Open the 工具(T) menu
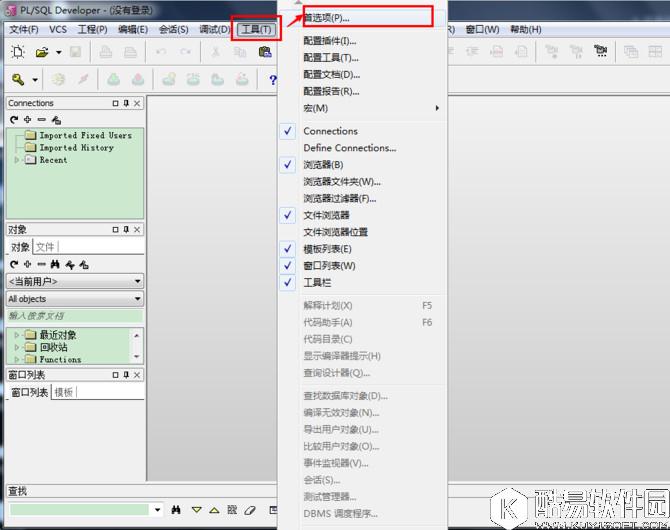 pyautogui.click(x=256, y=29)
